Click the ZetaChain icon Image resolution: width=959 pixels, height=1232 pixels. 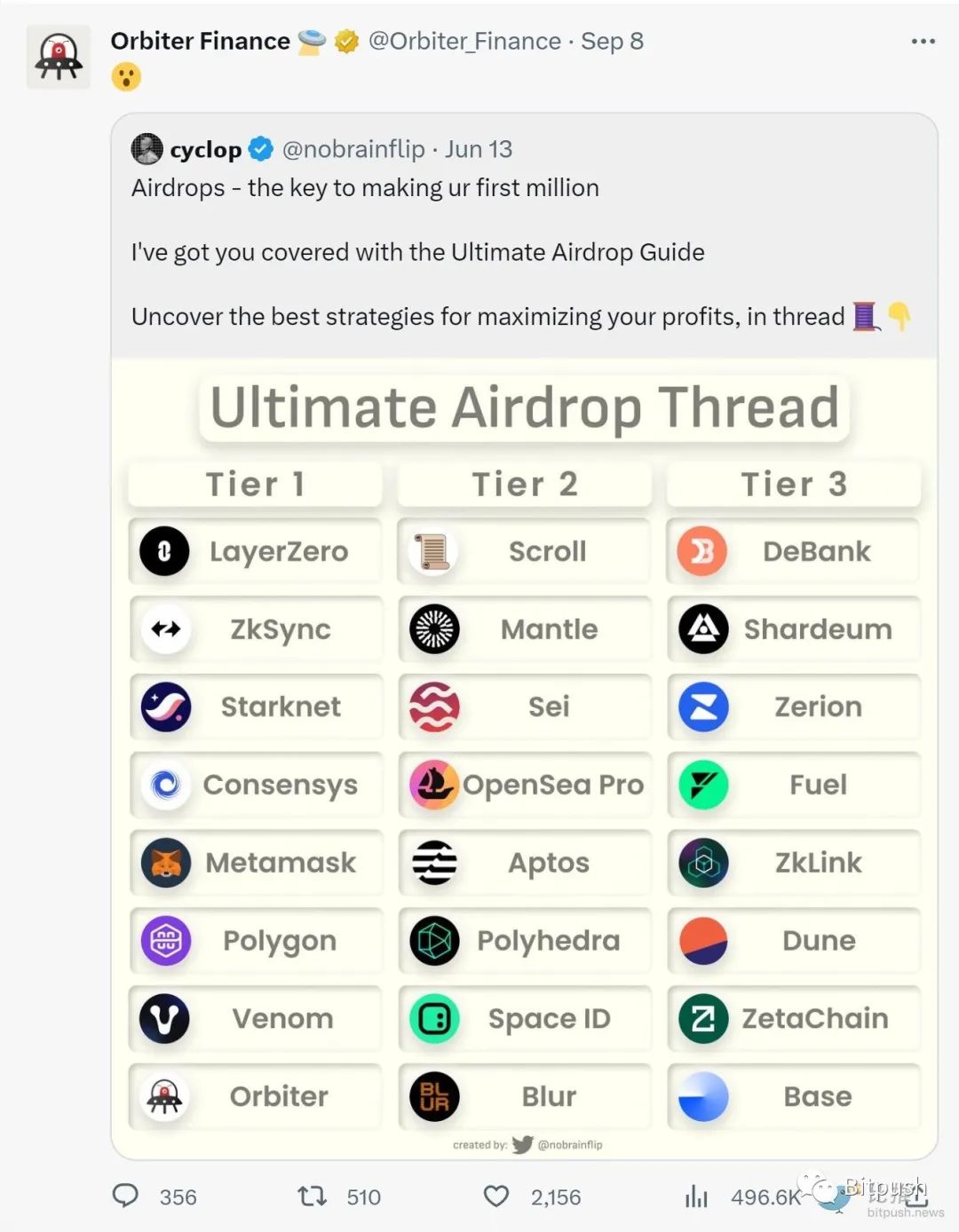702,1019
